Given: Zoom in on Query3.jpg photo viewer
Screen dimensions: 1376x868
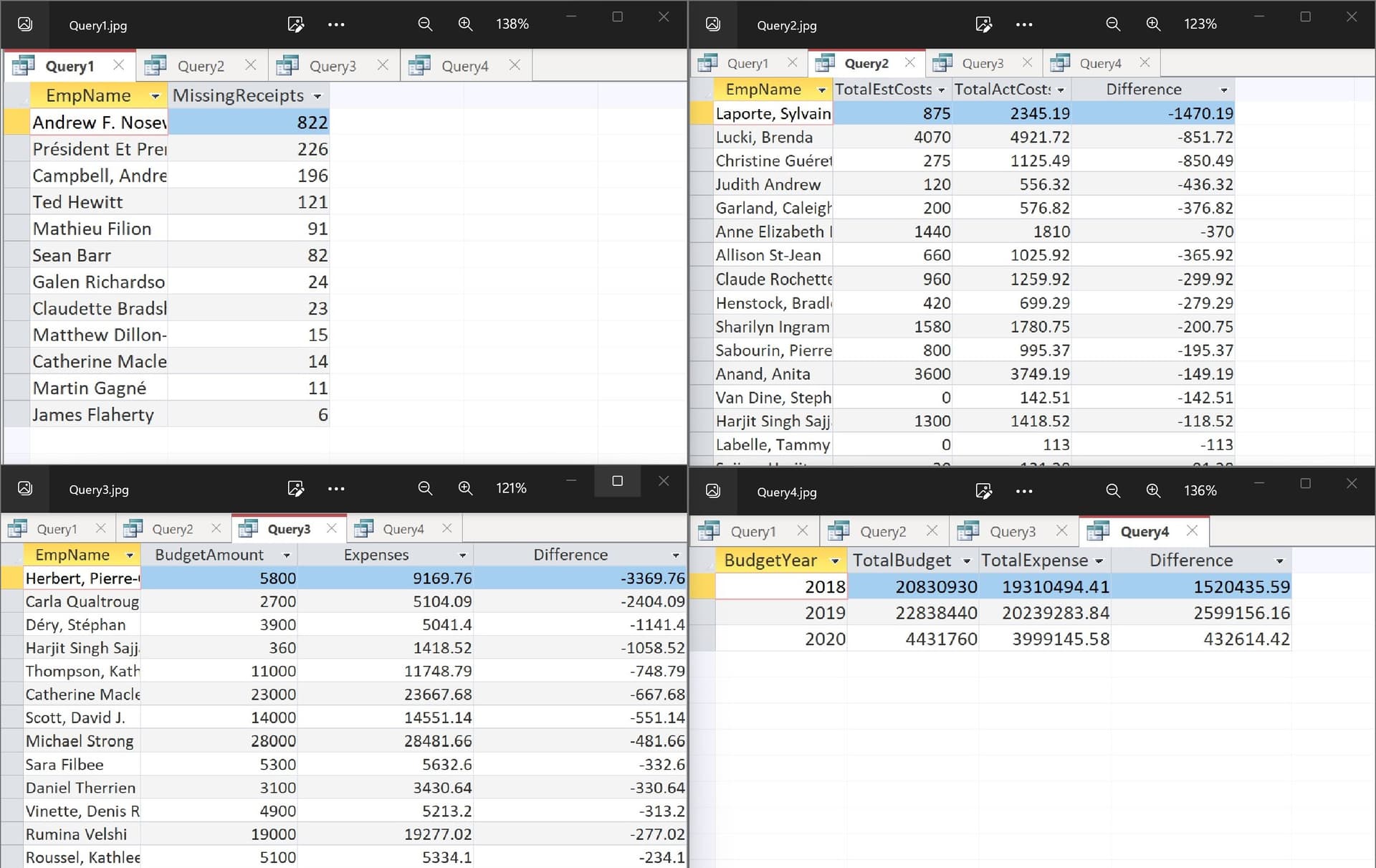Looking at the screenshot, I should [465, 489].
